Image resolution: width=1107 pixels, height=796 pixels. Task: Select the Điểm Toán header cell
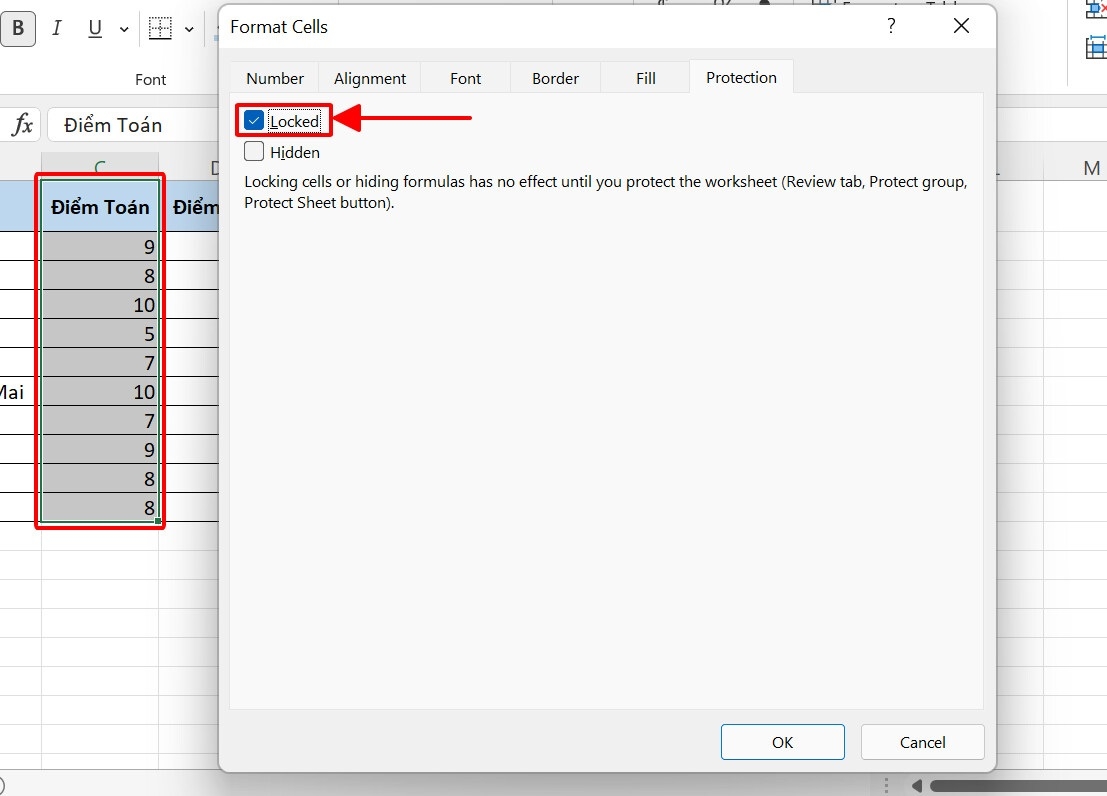pyautogui.click(x=100, y=207)
